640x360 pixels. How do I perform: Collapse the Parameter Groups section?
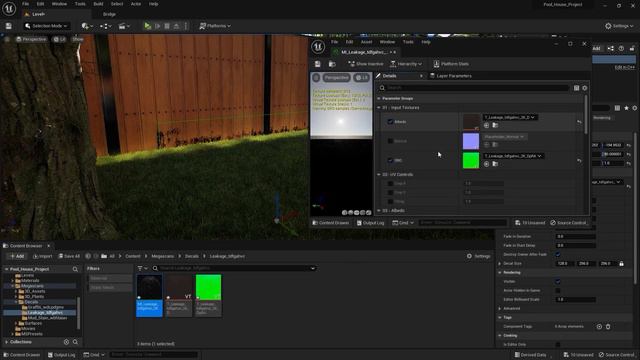click(x=379, y=98)
